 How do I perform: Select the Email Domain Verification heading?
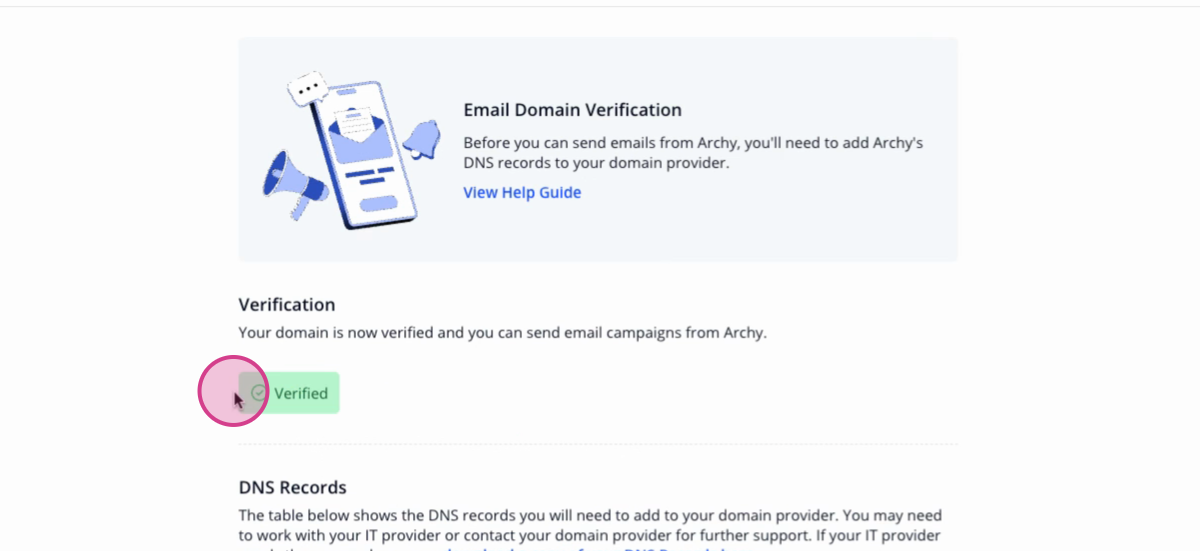572,110
